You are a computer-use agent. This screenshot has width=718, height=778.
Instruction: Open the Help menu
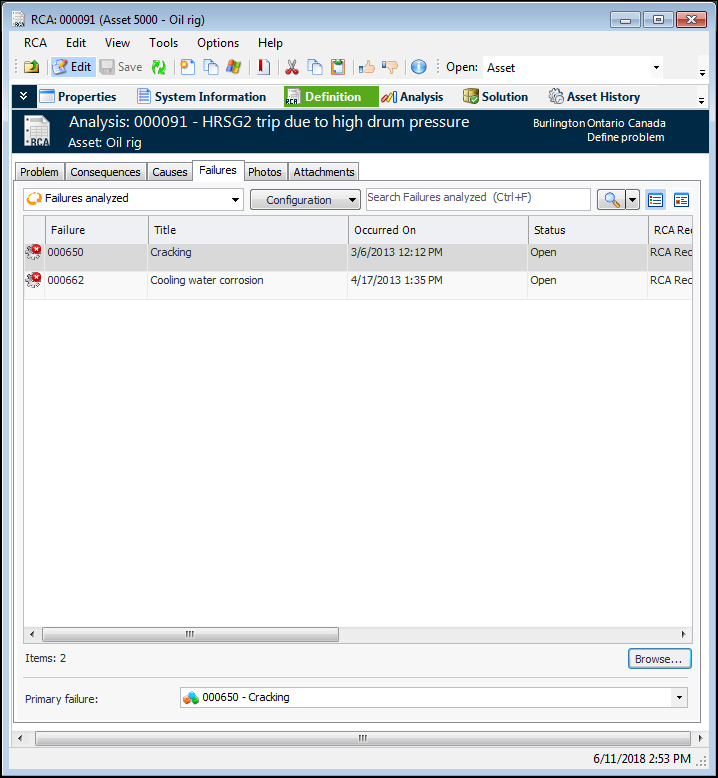coord(270,43)
